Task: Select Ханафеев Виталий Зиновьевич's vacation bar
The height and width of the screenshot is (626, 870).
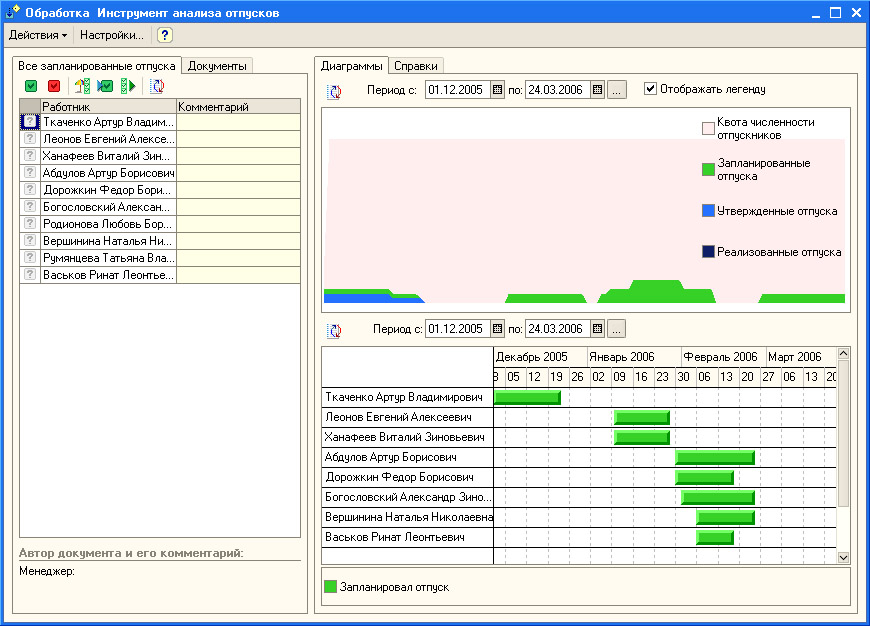Action: 642,437
